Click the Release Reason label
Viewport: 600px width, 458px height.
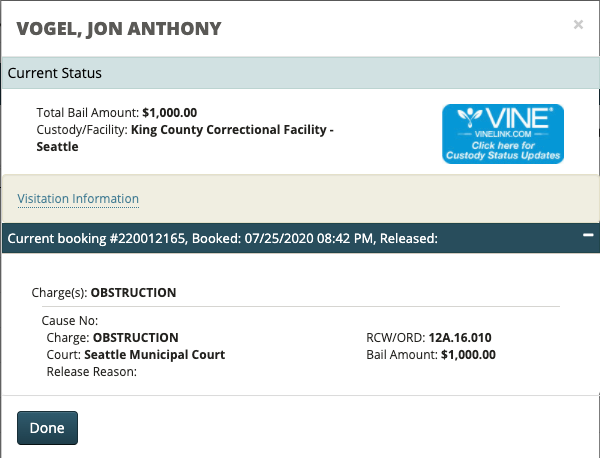[91, 371]
